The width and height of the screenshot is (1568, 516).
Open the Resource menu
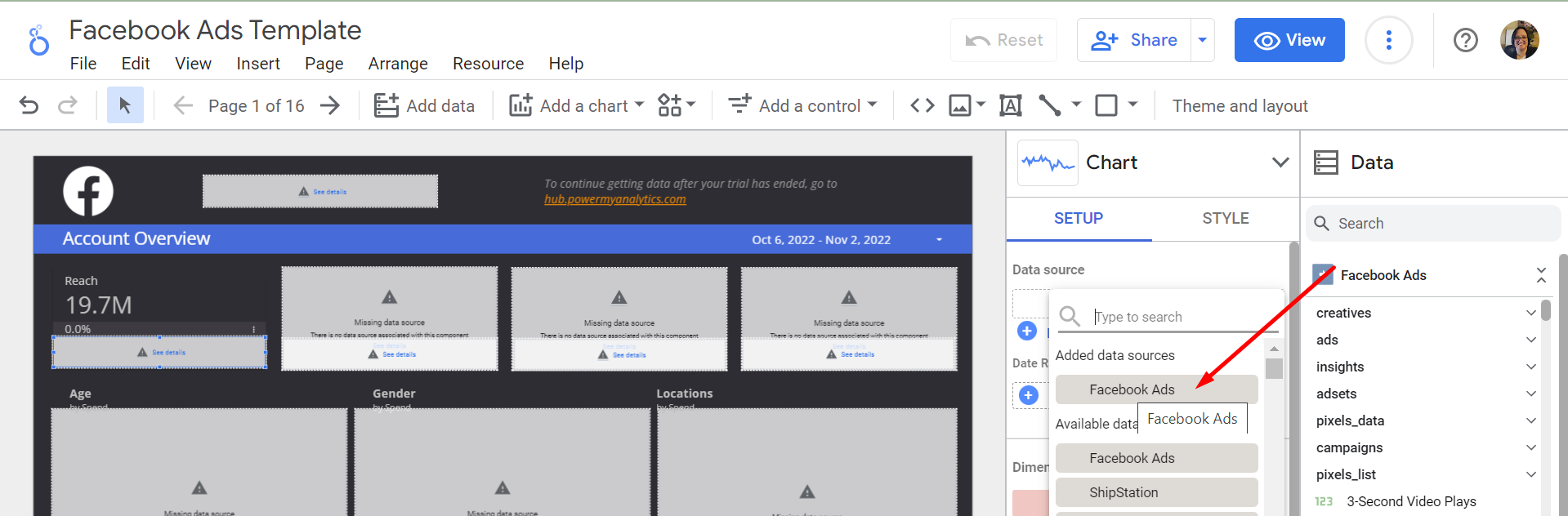pos(488,64)
